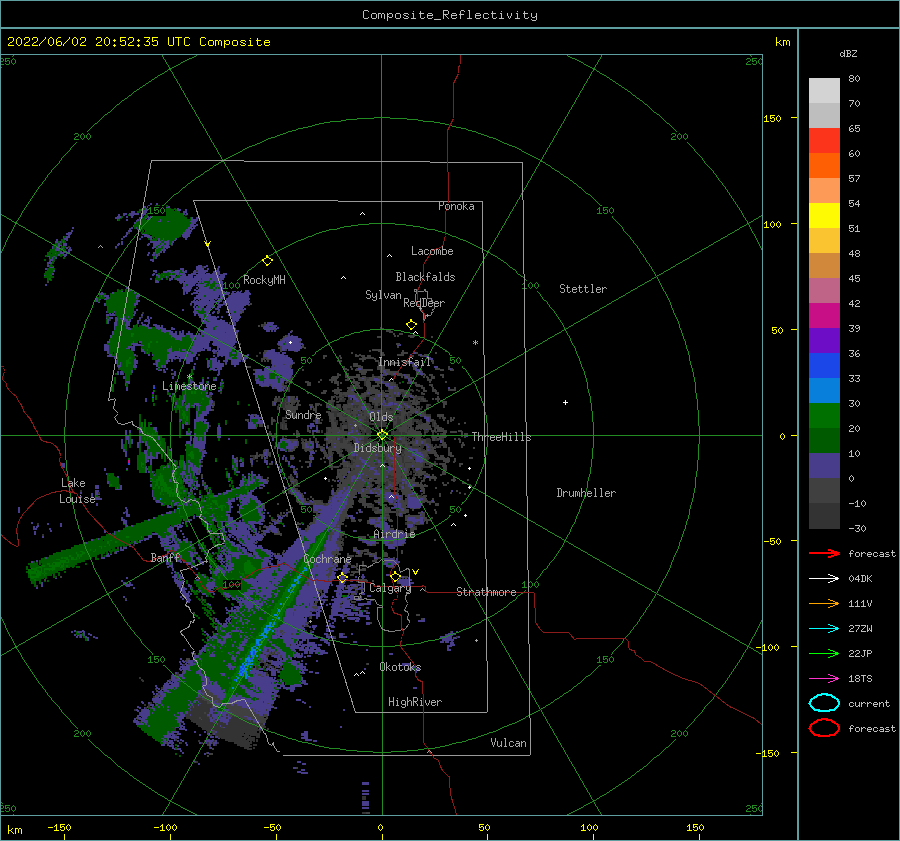Select the 60 dBZ orange swatch
Viewport: 900px width, 841px height.
click(824, 165)
